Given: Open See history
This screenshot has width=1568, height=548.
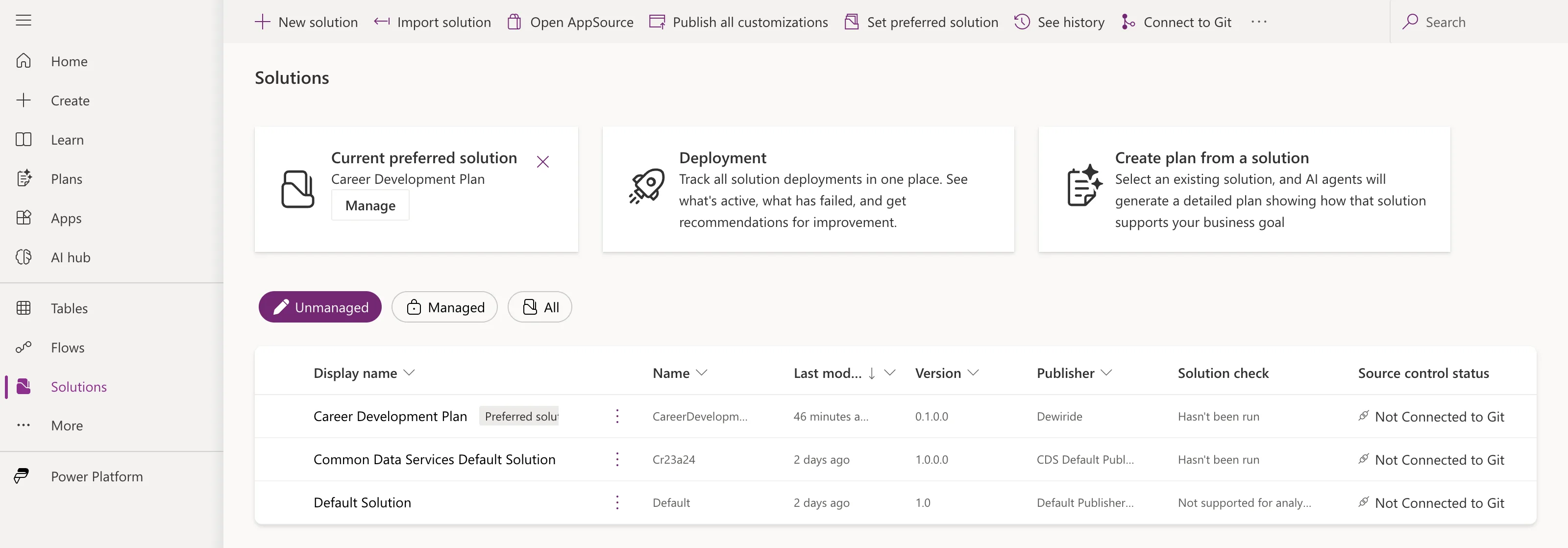Looking at the screenshot, I should (1059, 22).
